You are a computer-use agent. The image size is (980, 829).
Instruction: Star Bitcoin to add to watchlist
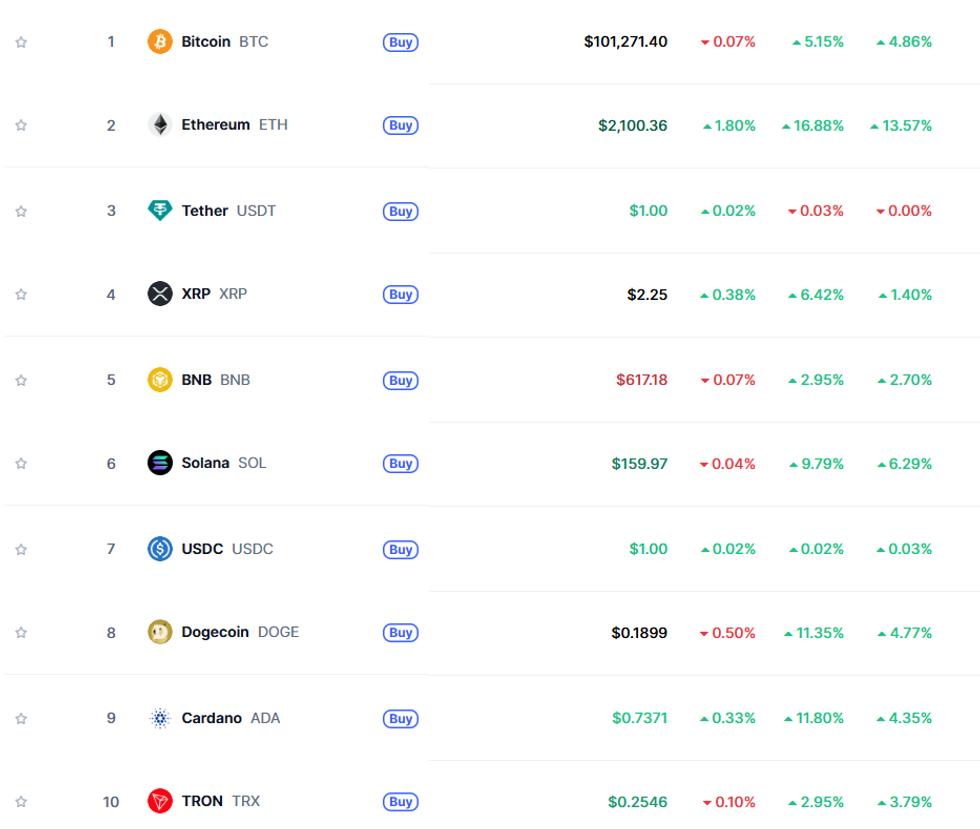pyautogui.click(x=21, y=42)
